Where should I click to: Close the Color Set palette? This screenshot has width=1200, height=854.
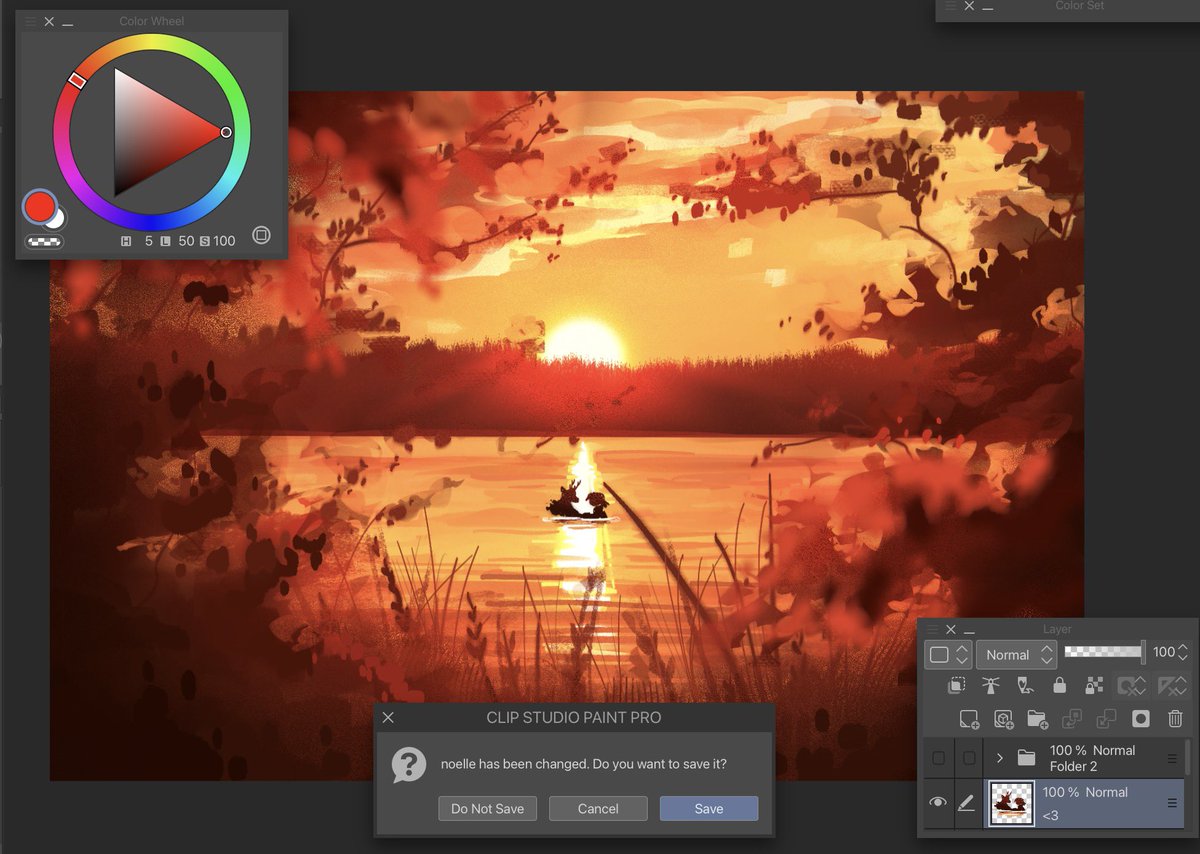click(969, 6)
